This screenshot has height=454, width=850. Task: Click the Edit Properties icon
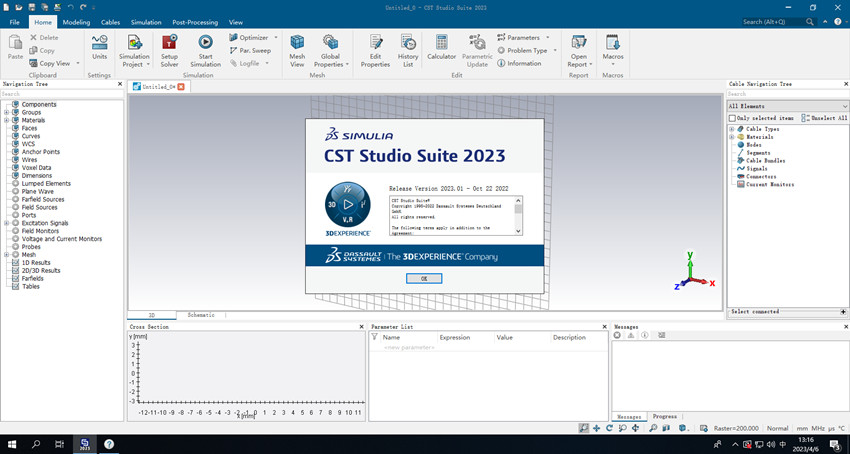pos(376,42)
